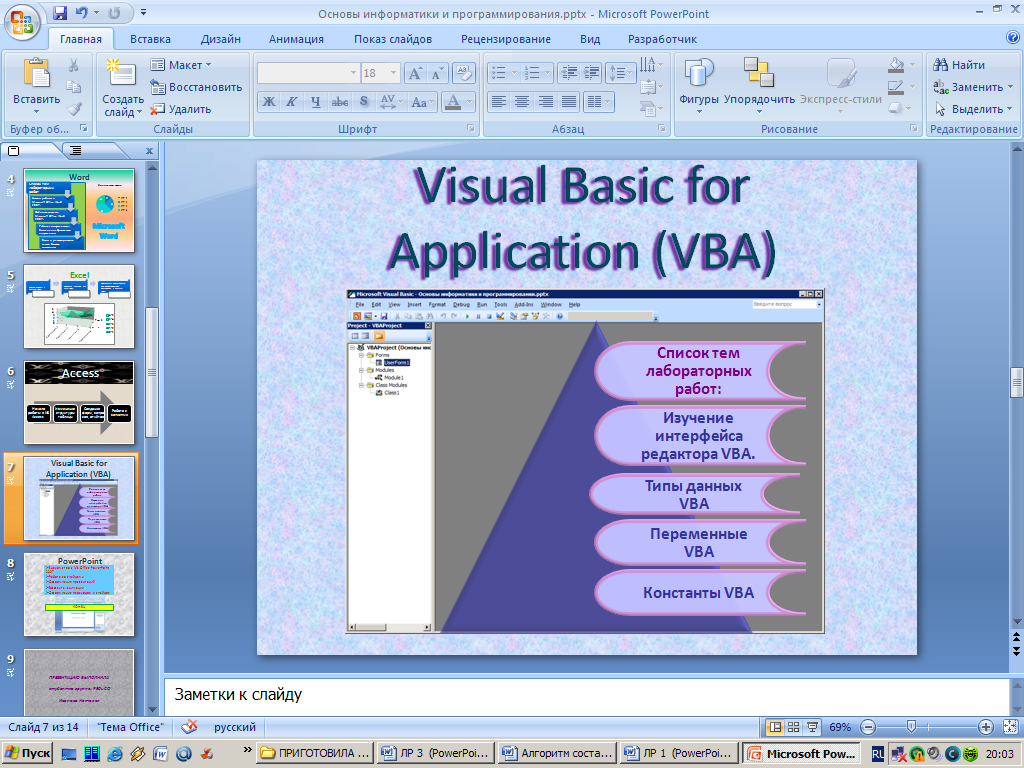Zoom out with the minus button
This screenshot has width=1024, height=768.
868,727
